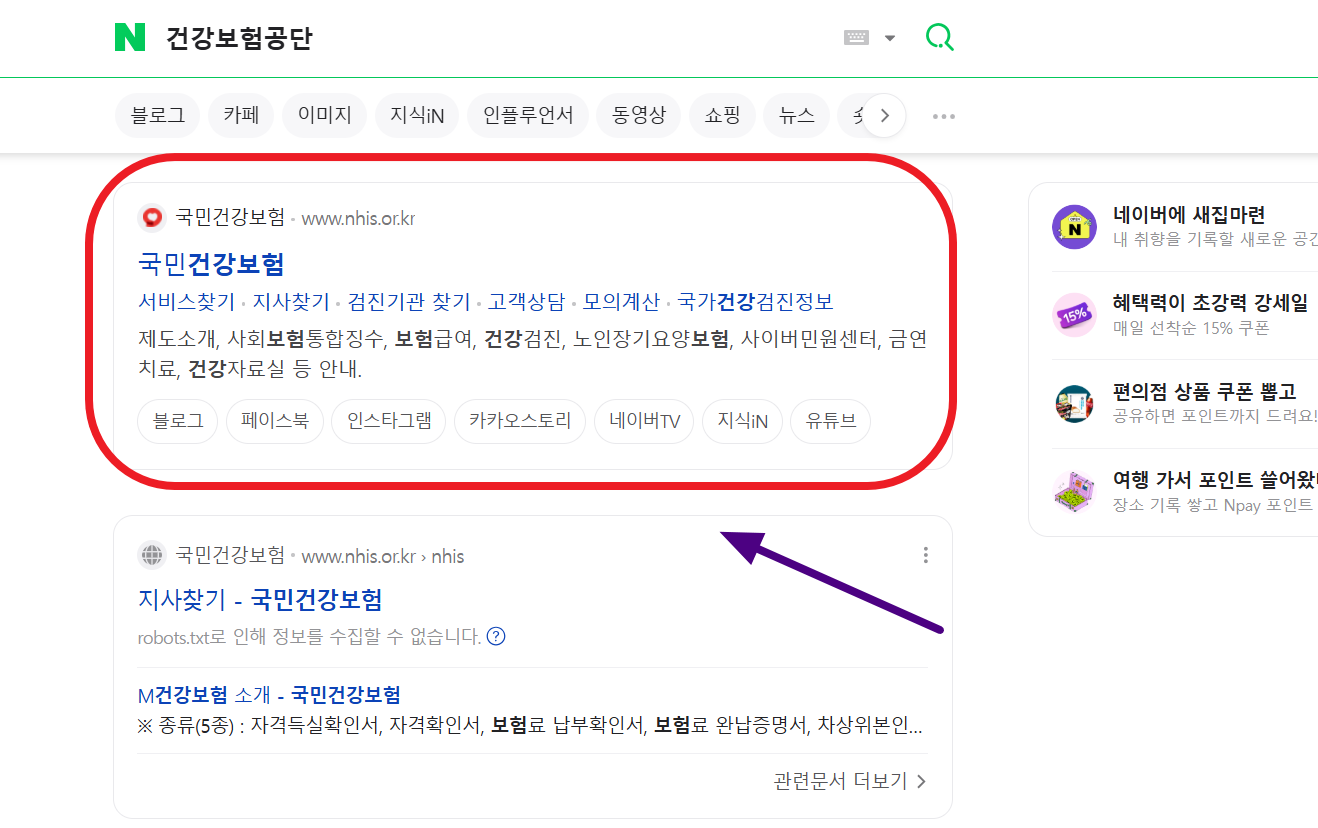
Task: Switch to the 뉴스 search tab
Action: click(x=797, y=116)
